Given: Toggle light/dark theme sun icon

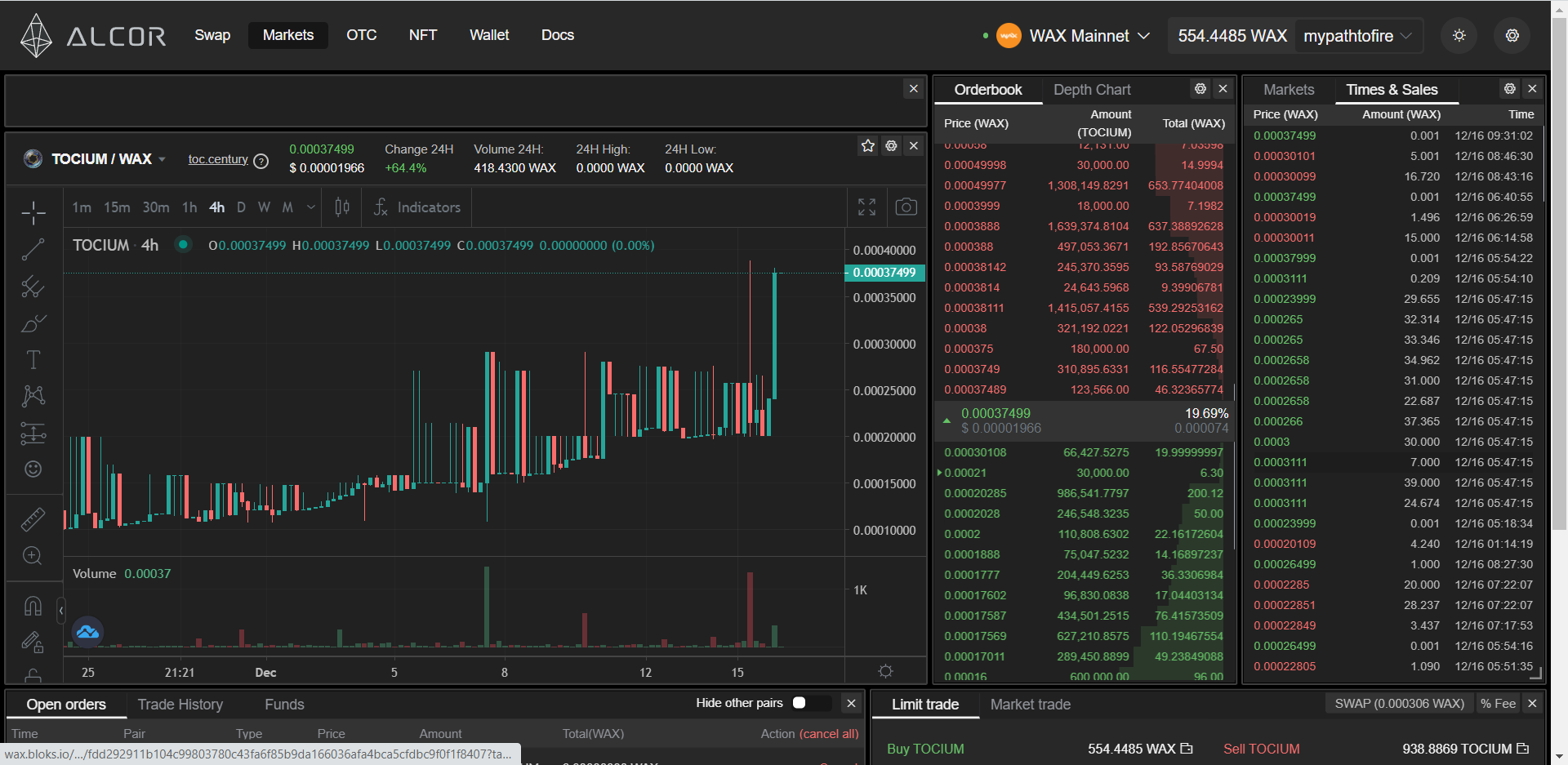Looking at the screenshot, I should pos(1459,36).
